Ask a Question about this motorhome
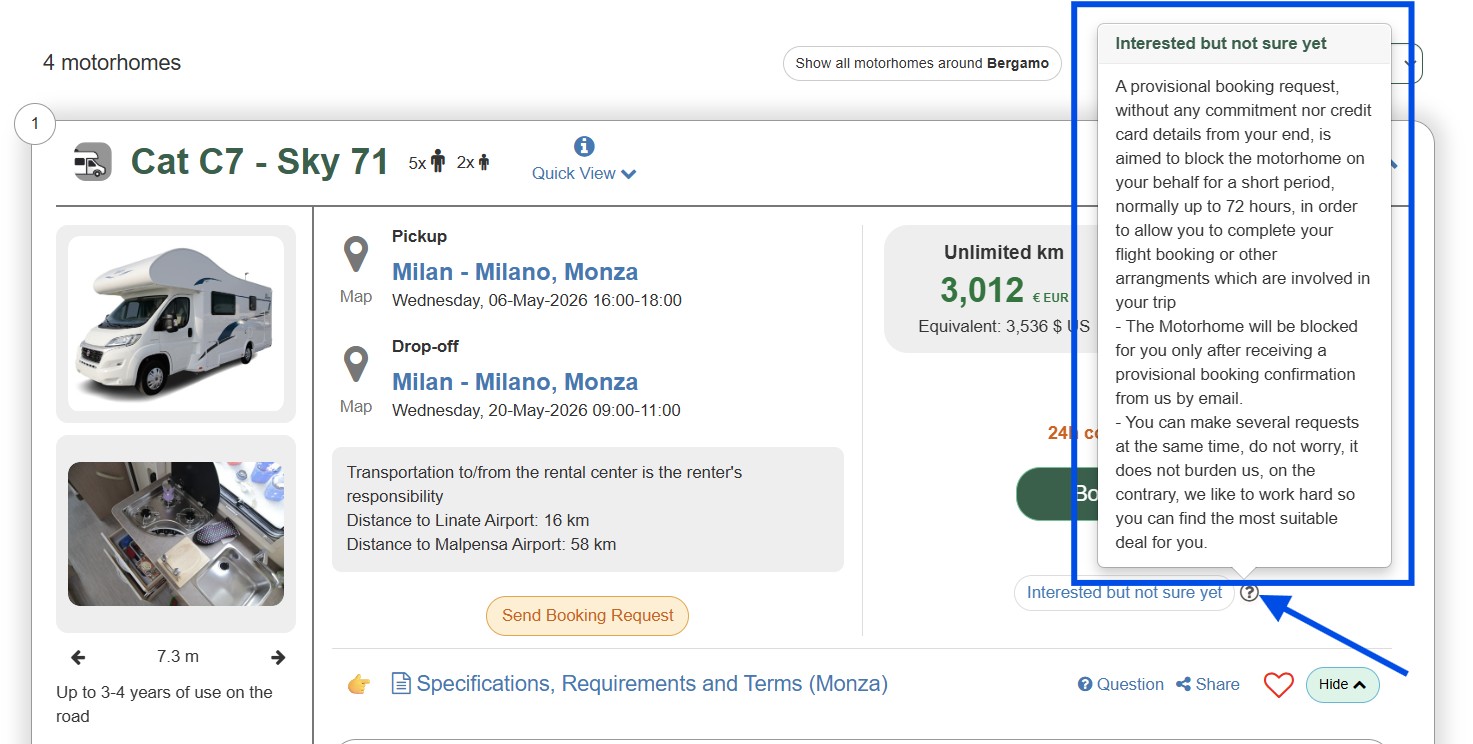 [x=1120, y=684]
